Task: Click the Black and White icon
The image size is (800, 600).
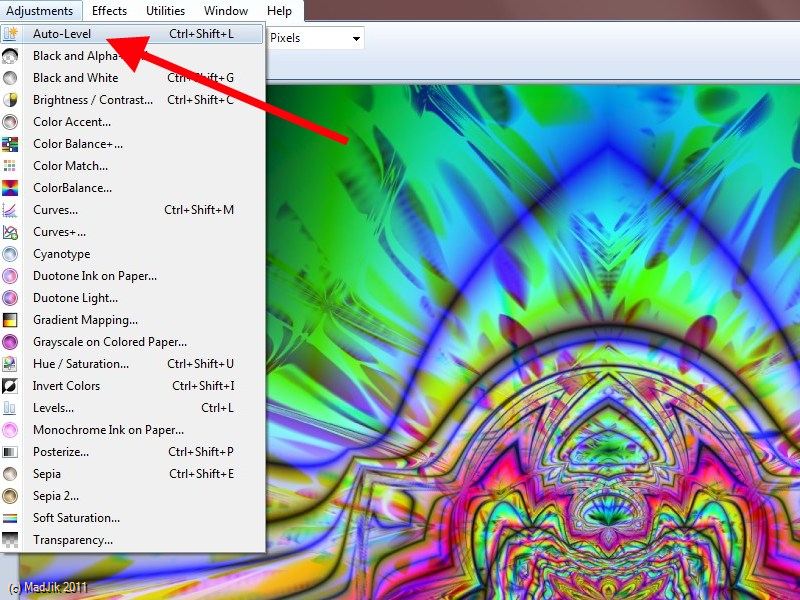Action: [10, 78]
